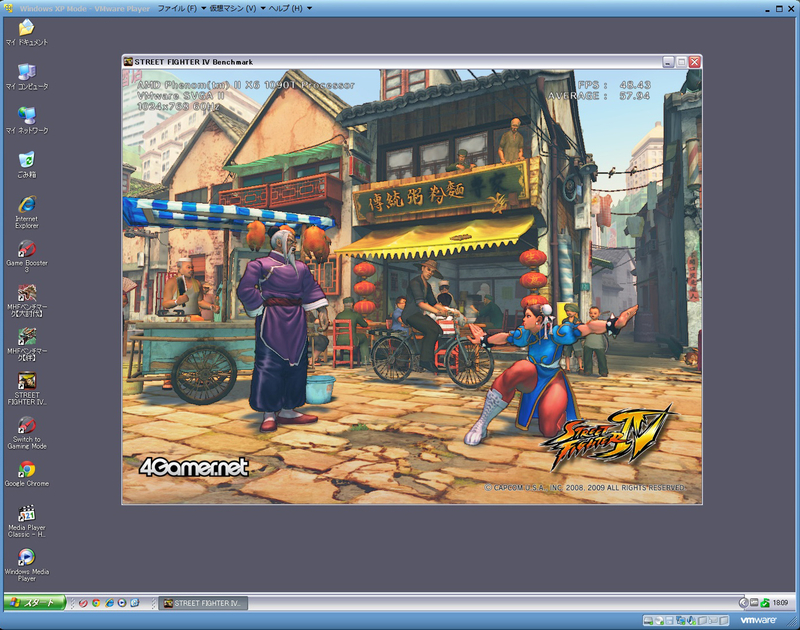This screenshot has width=800, height=630.
Task: Launch Game Booster from the quick launch bar
Action: click(83, 603)
